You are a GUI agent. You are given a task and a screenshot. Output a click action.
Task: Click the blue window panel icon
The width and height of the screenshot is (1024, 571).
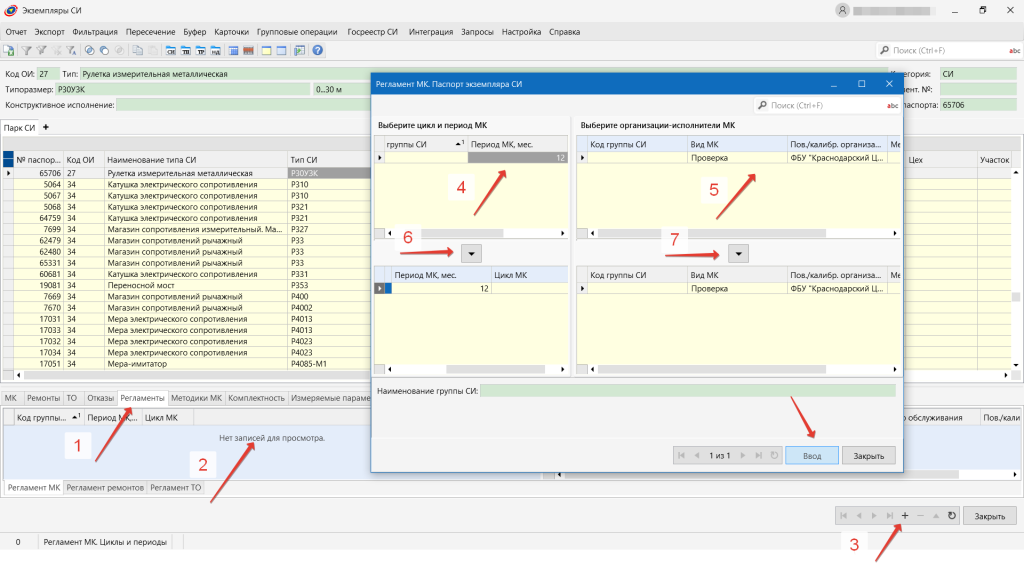281,50
